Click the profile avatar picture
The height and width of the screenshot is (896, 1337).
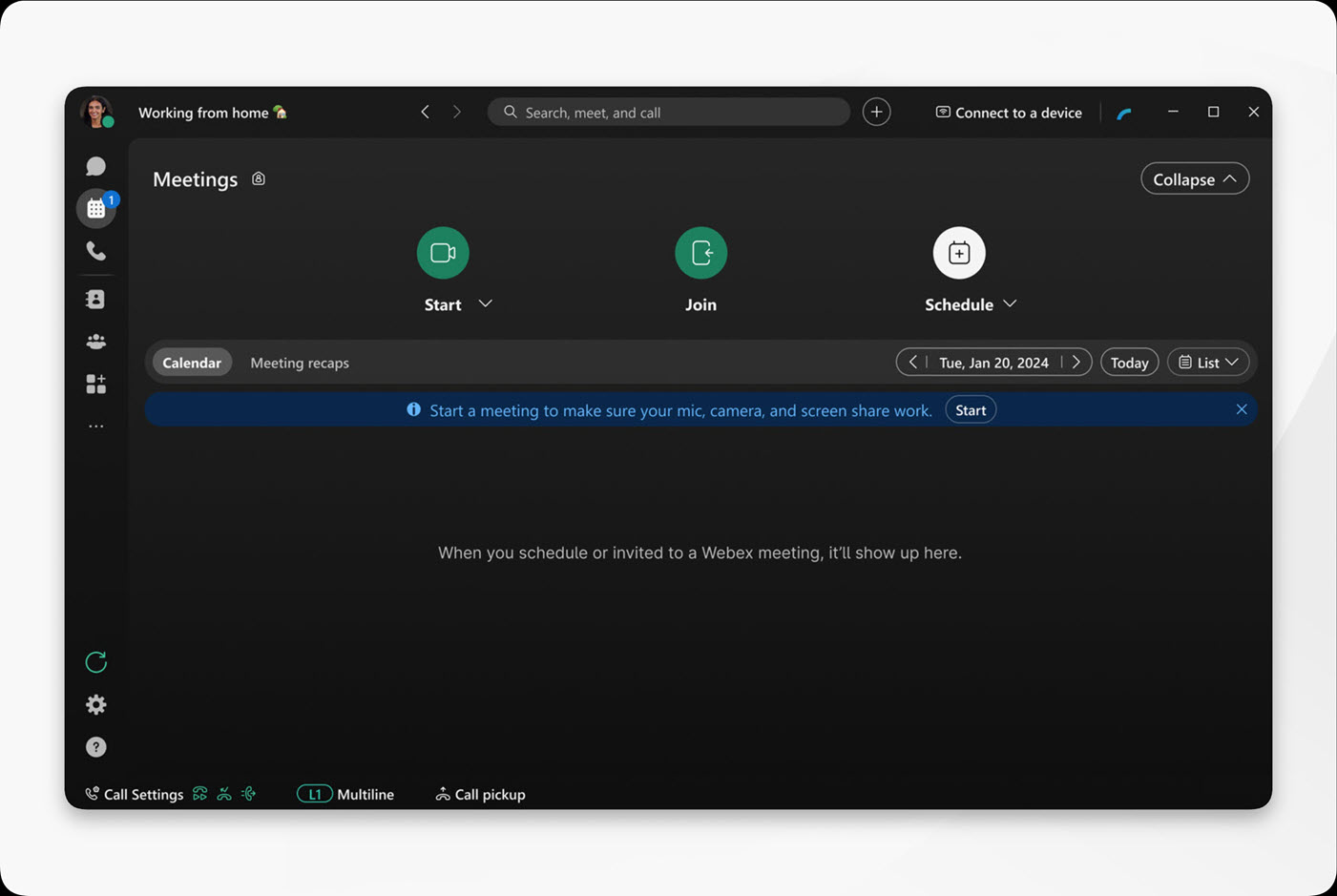coord(96,112)
